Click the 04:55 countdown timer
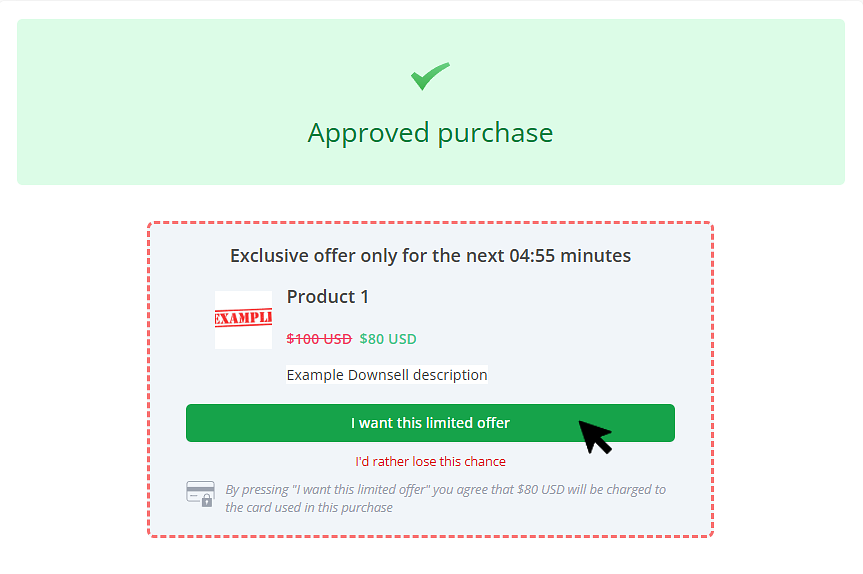This screenshot has height=574, width=863. (x=531, y=256)
